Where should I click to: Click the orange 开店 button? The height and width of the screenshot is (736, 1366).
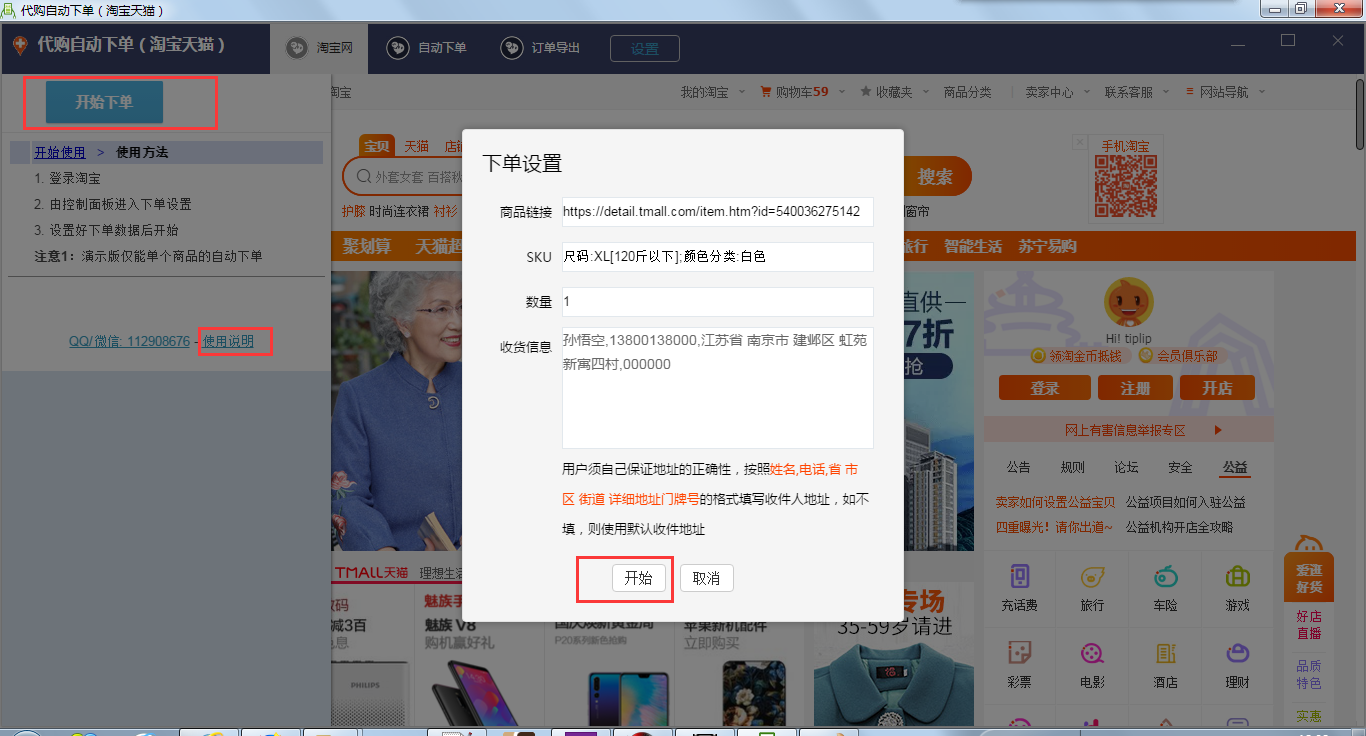pos(1217,388)
